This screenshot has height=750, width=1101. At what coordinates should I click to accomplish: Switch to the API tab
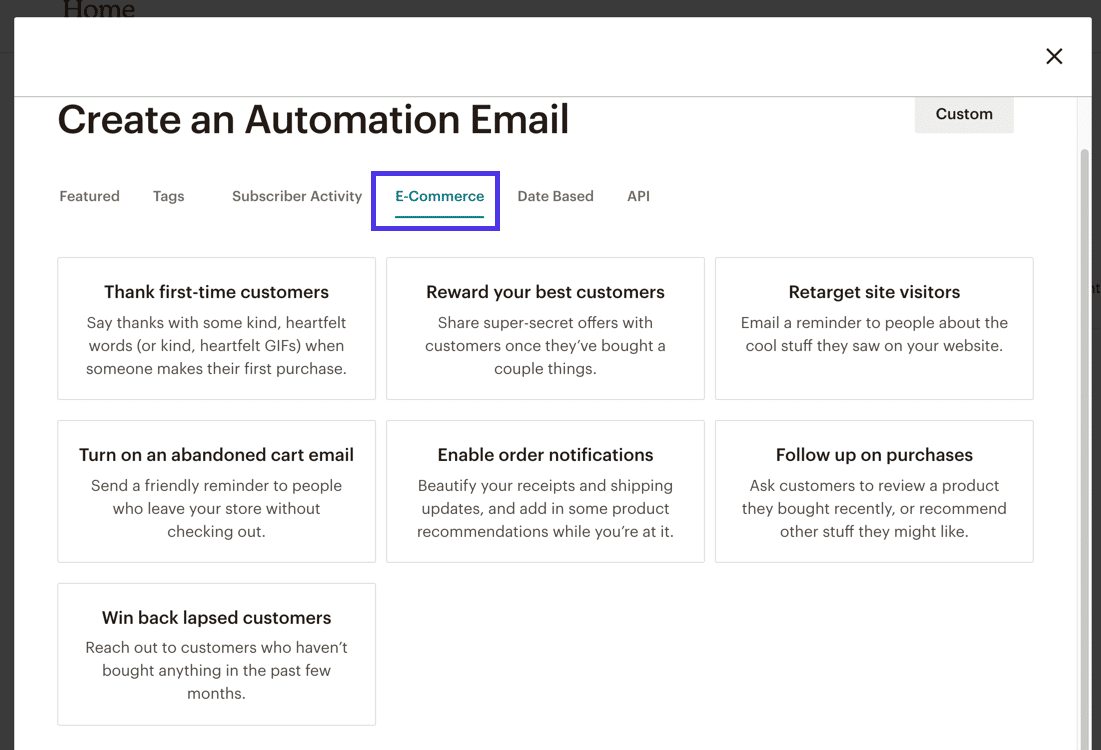638,196
